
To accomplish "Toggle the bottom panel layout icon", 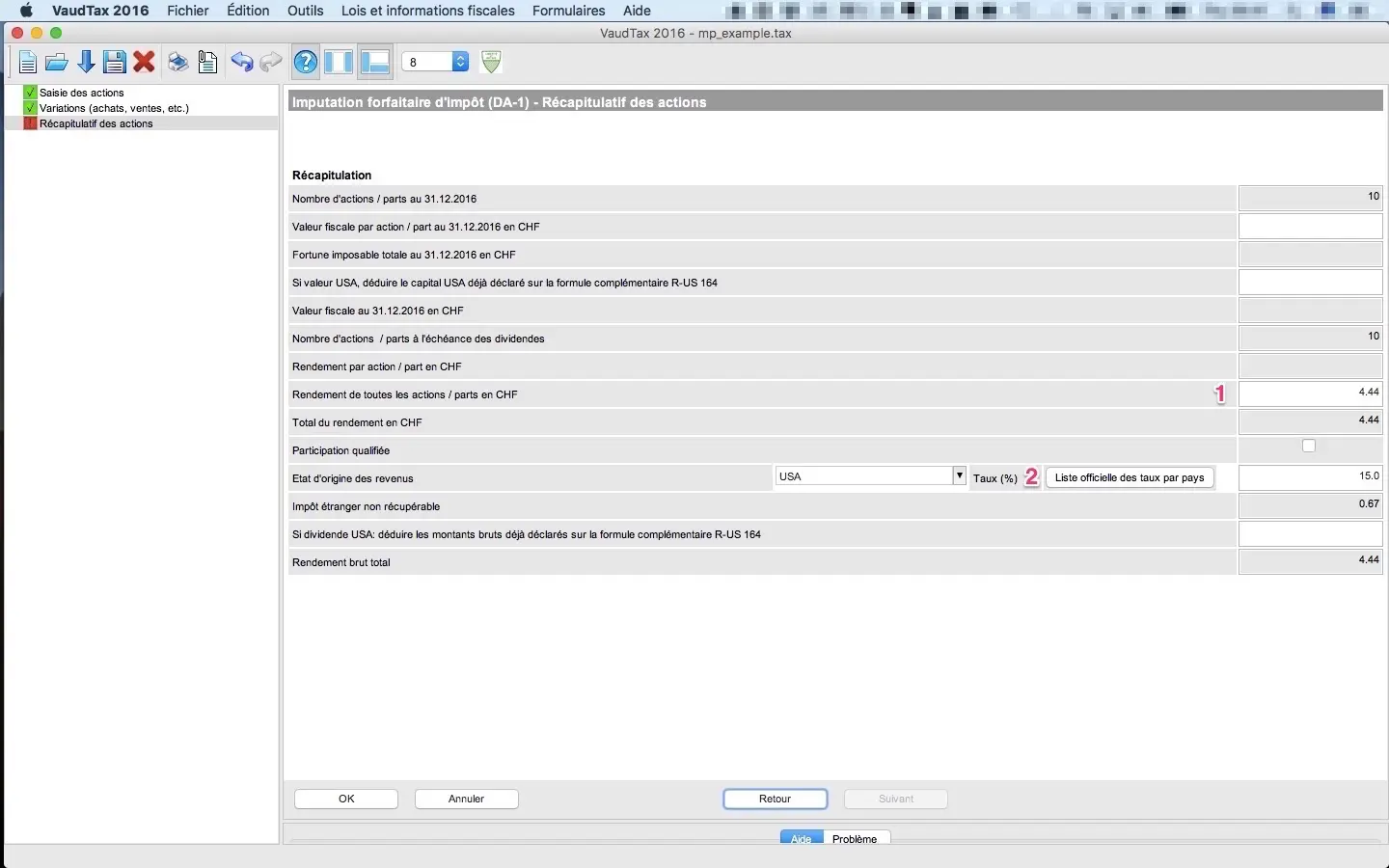I will point(374,62).
